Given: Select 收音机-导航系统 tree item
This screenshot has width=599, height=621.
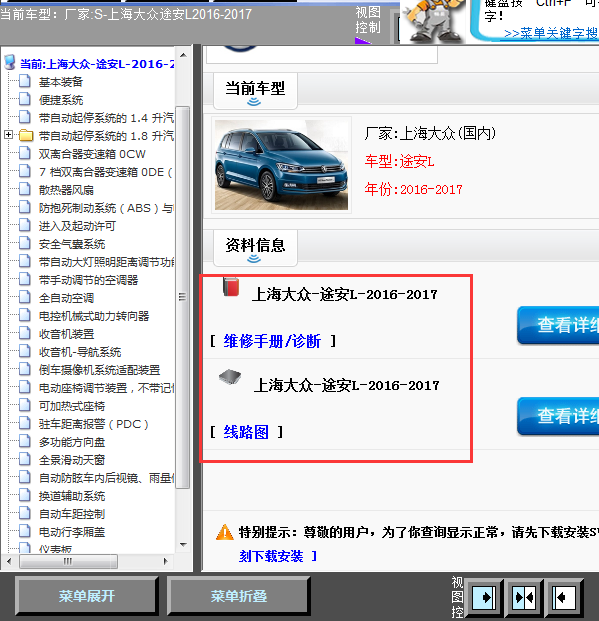Looking at the screenshot, I should [x=80, y=352].
